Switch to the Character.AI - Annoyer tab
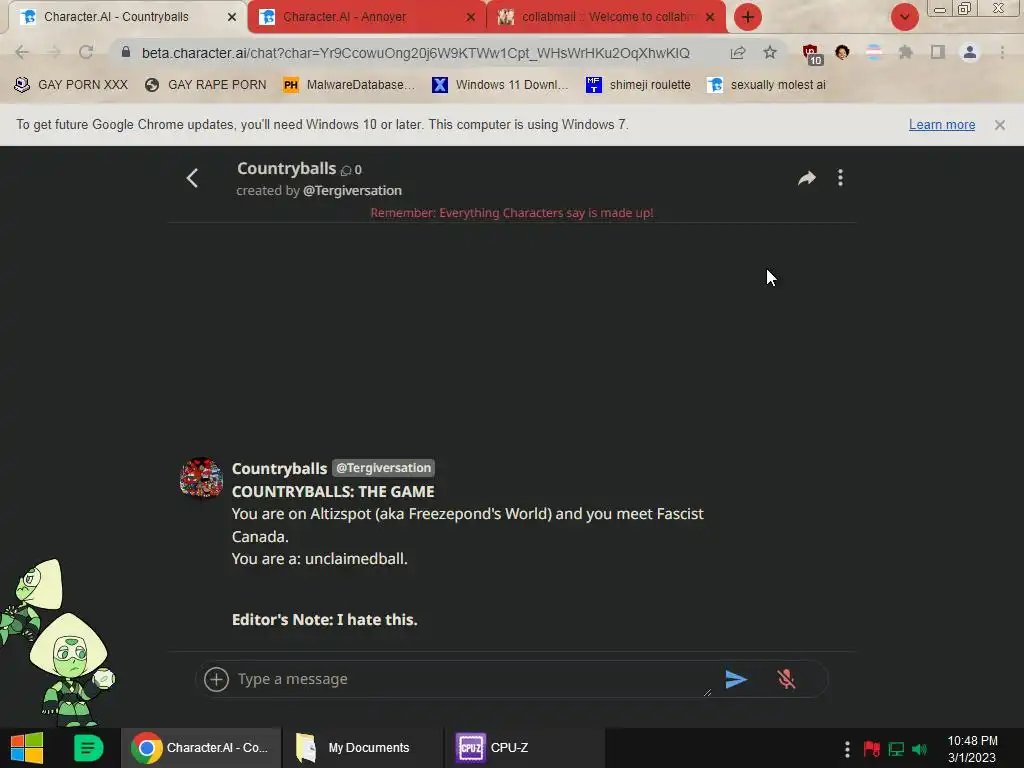The height and width of the screenshot is (768, 1024). point(366,17)
